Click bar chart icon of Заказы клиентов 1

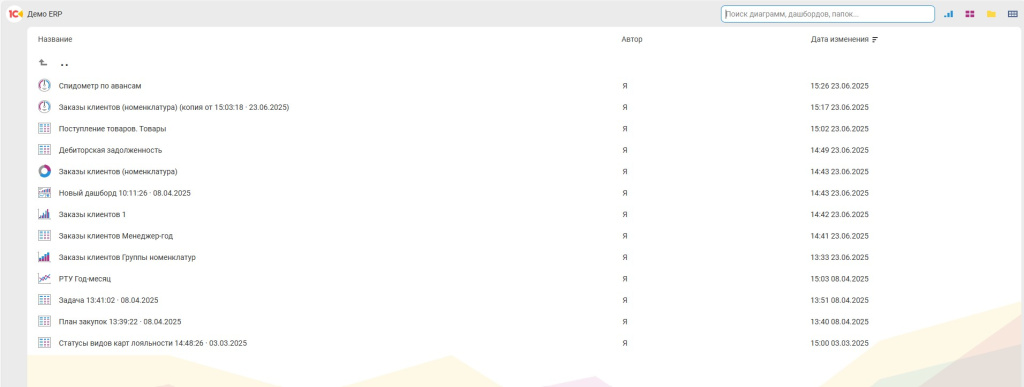tap(44, 214)
